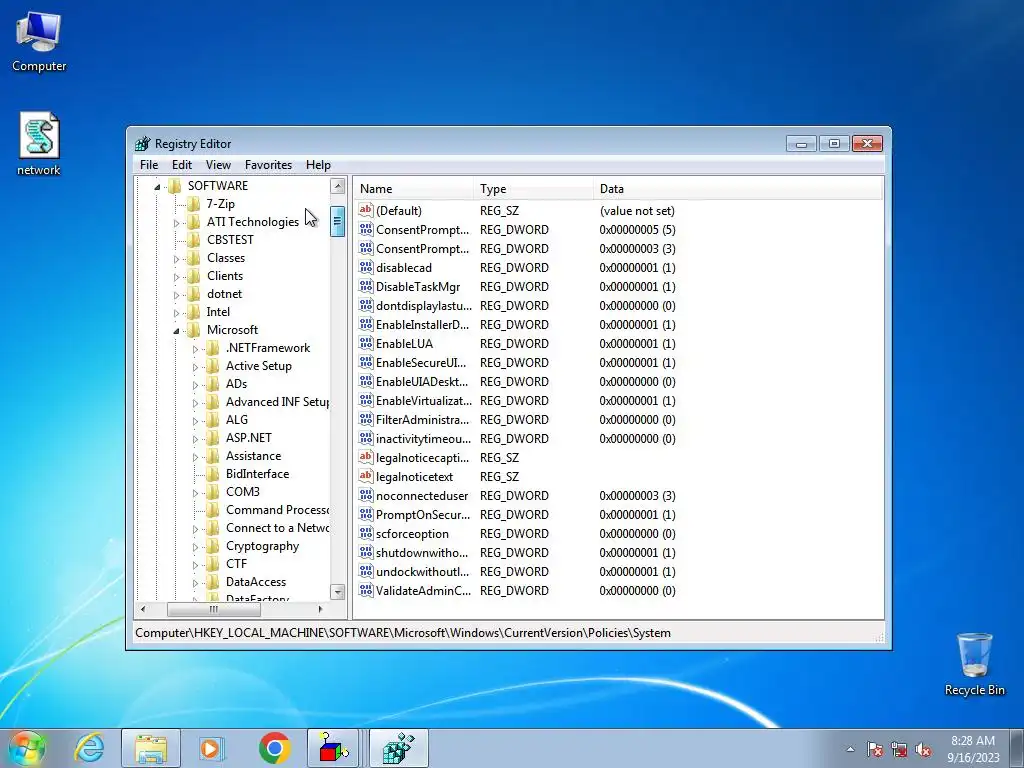Click the (Default) string value icon
The width and height of the screenshot is (1024, 768).
tap(366, 210)
